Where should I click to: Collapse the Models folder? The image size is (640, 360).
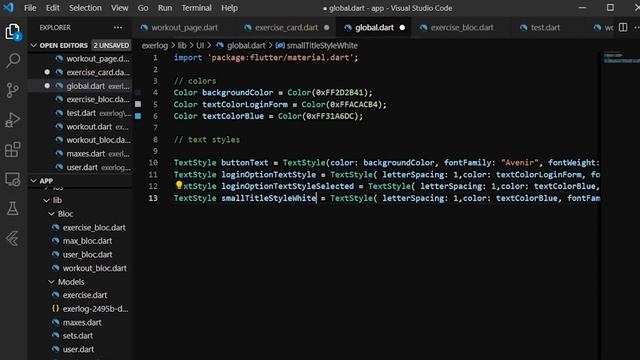(51, 282)
